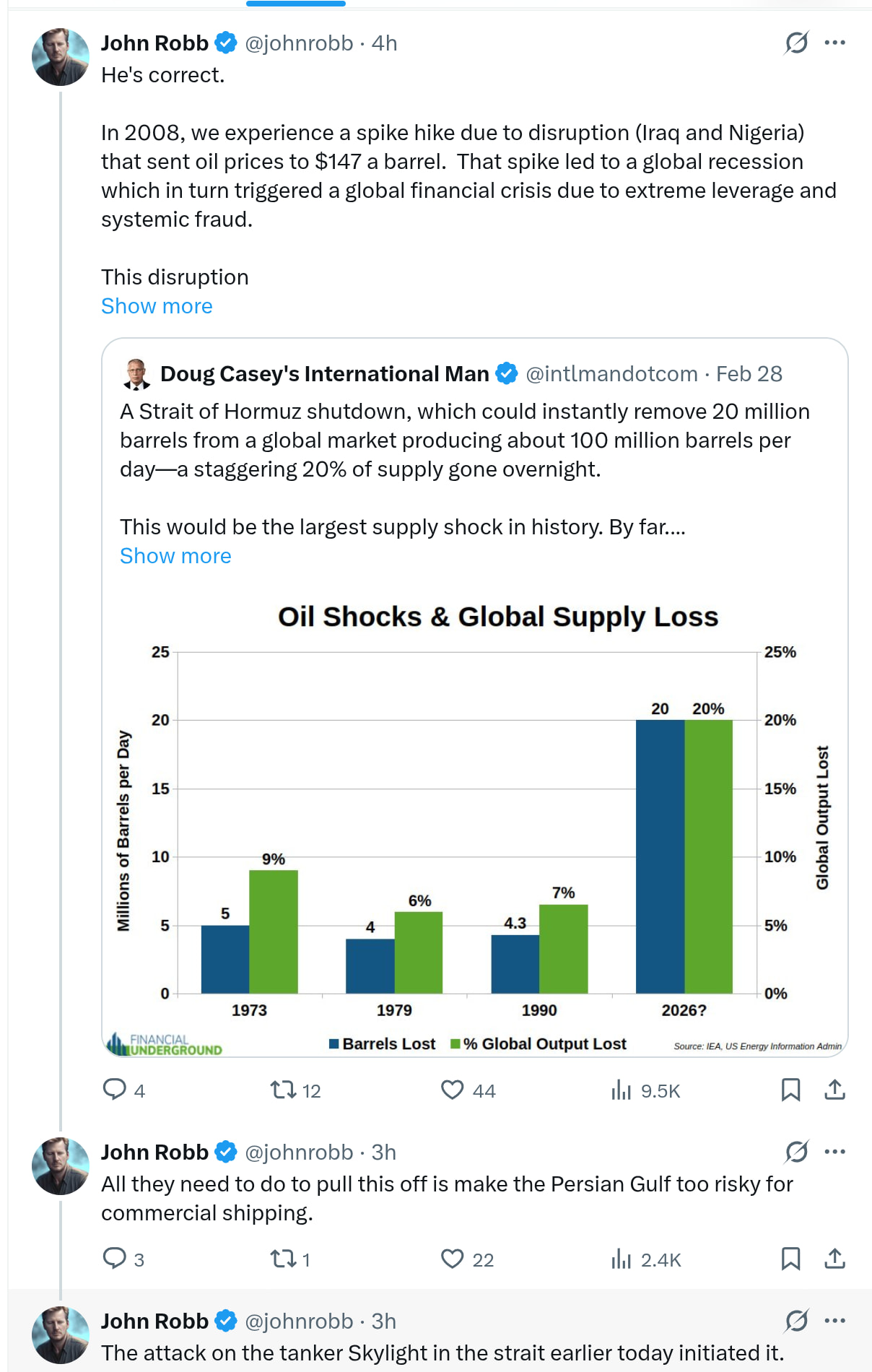Viewport: 872px width, 1372px height.
Task: Expand quoted post's Show more link
Action: click(x=175, y=556)
